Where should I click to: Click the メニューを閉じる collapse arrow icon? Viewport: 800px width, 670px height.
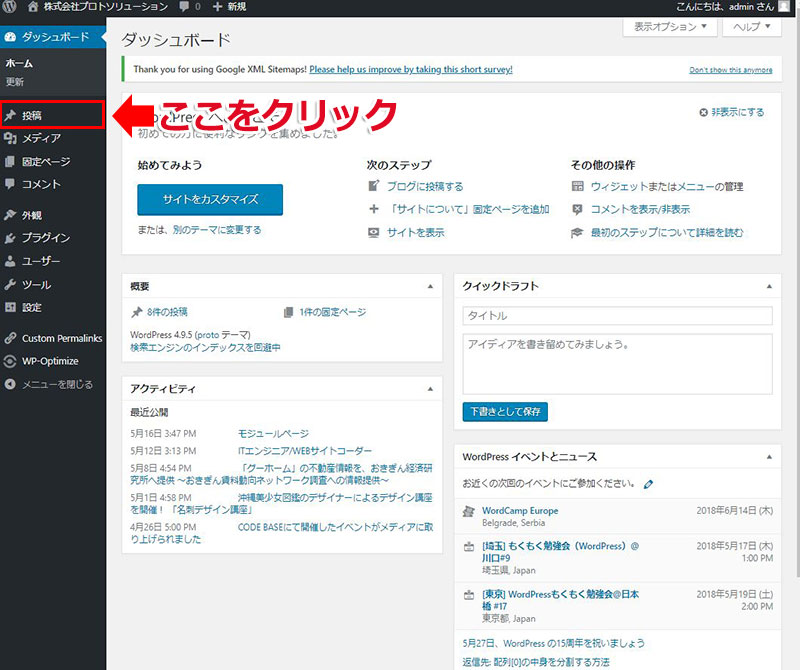coord(10,384)
